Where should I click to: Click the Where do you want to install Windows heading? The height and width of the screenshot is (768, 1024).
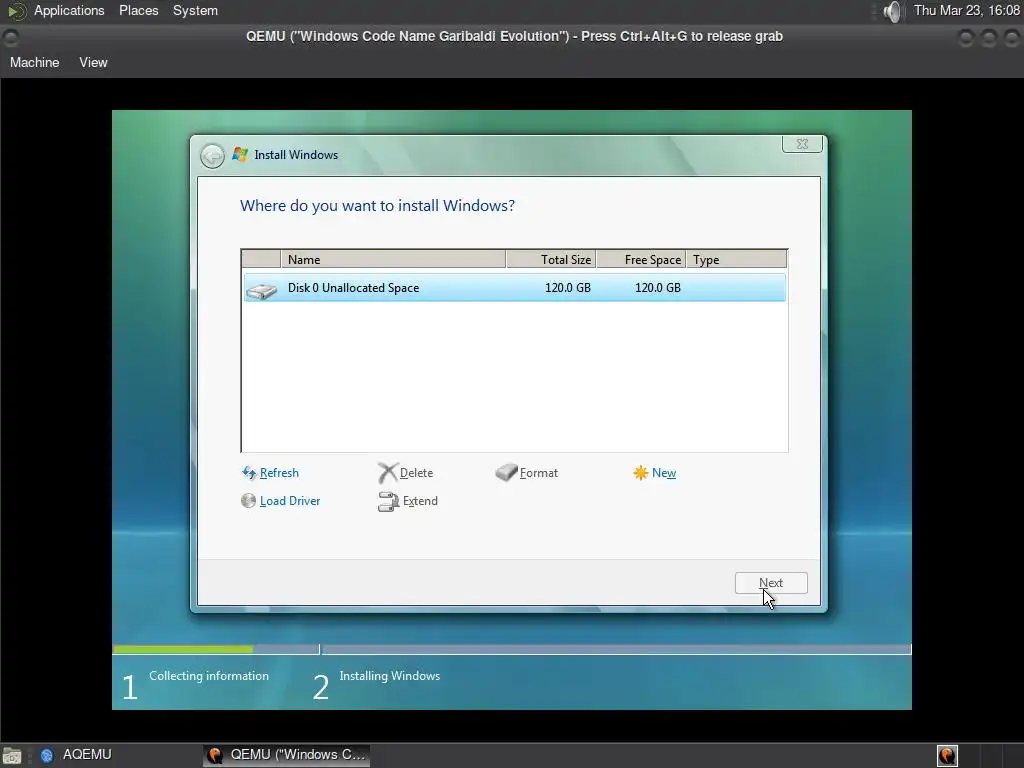coord(377,206)
